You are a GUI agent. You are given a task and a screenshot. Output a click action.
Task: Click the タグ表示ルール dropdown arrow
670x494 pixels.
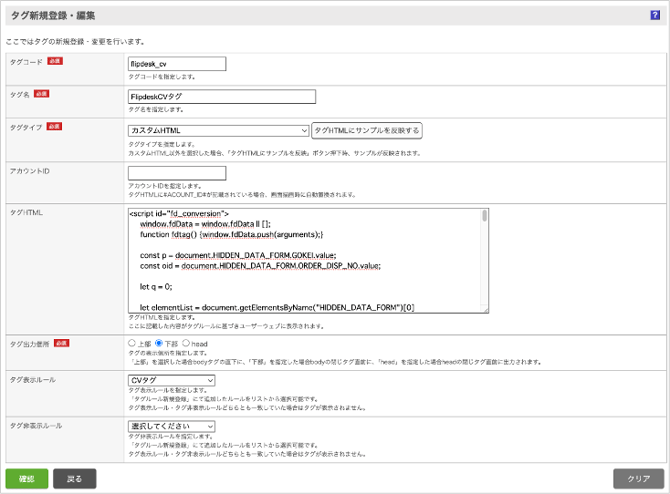pyautogui.click(x=209, y=380)
